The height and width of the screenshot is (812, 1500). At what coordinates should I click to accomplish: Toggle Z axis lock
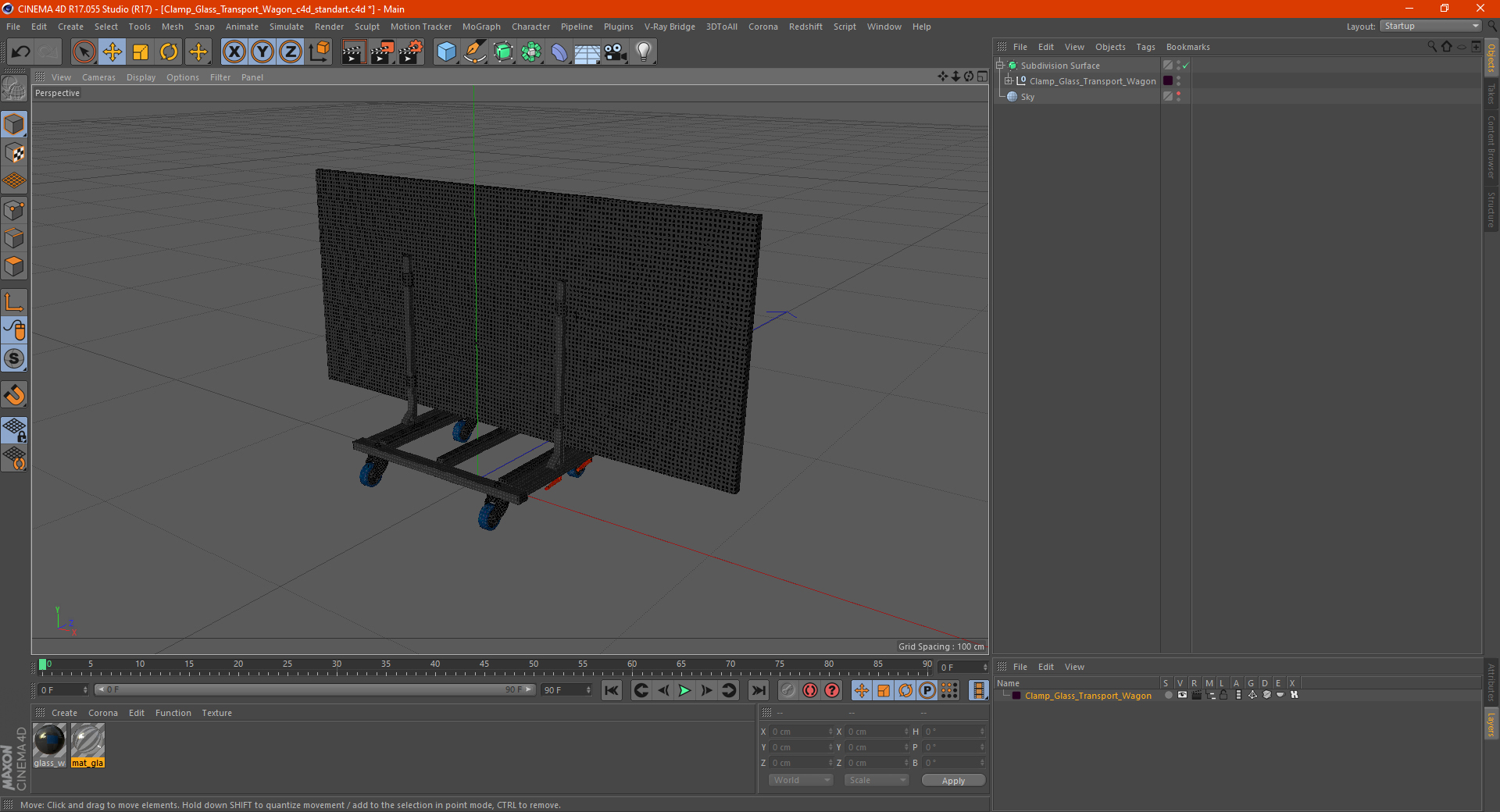click(x=291, y=52)
